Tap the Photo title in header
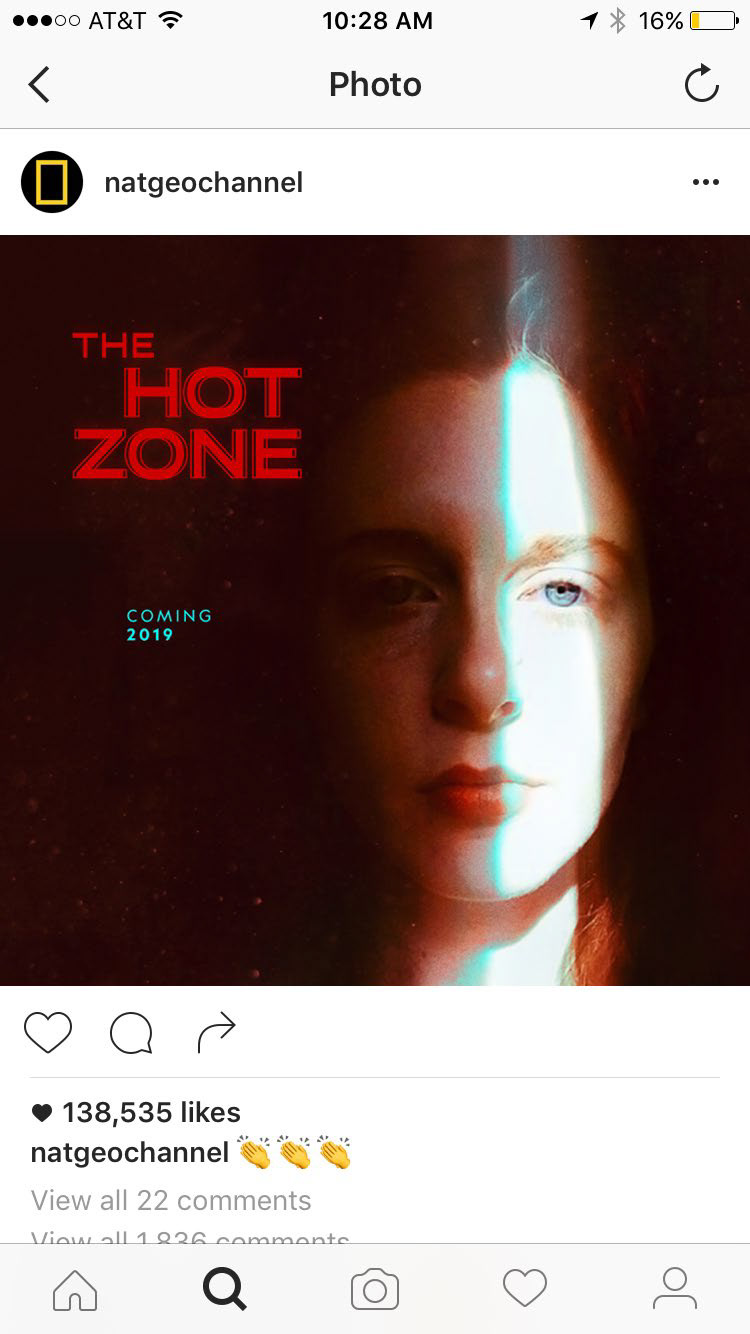The image size is (750, 1334). coord(375,84)
